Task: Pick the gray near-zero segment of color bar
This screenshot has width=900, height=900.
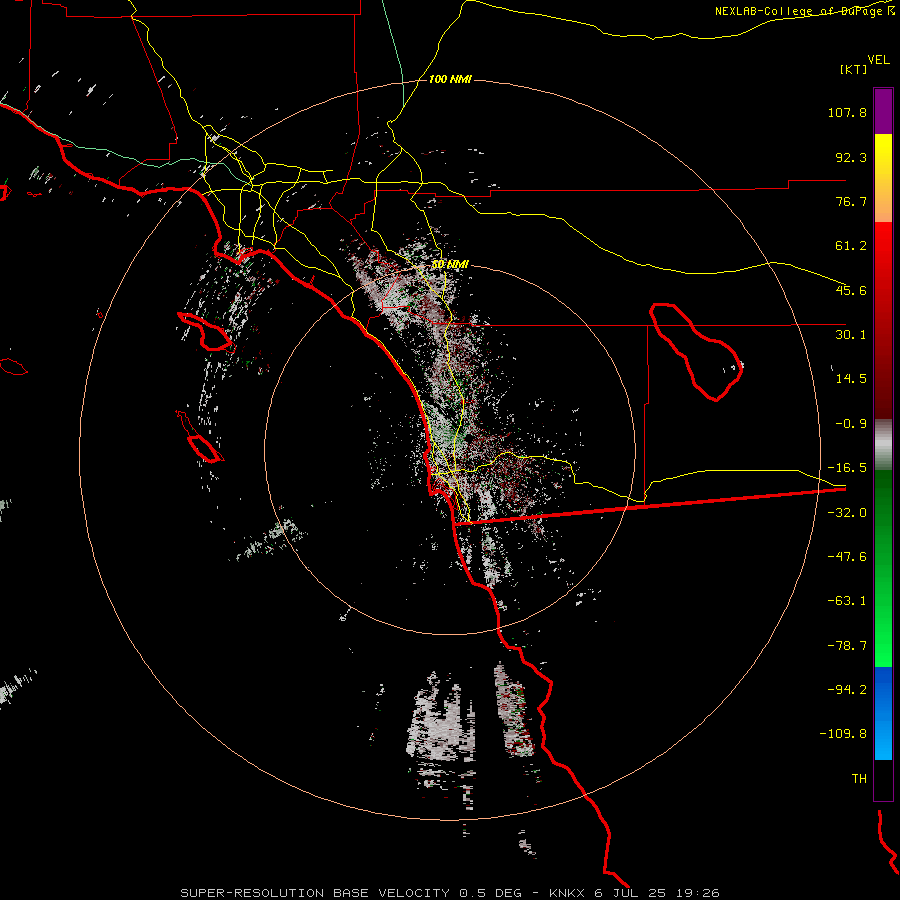Action: (883, 445)
